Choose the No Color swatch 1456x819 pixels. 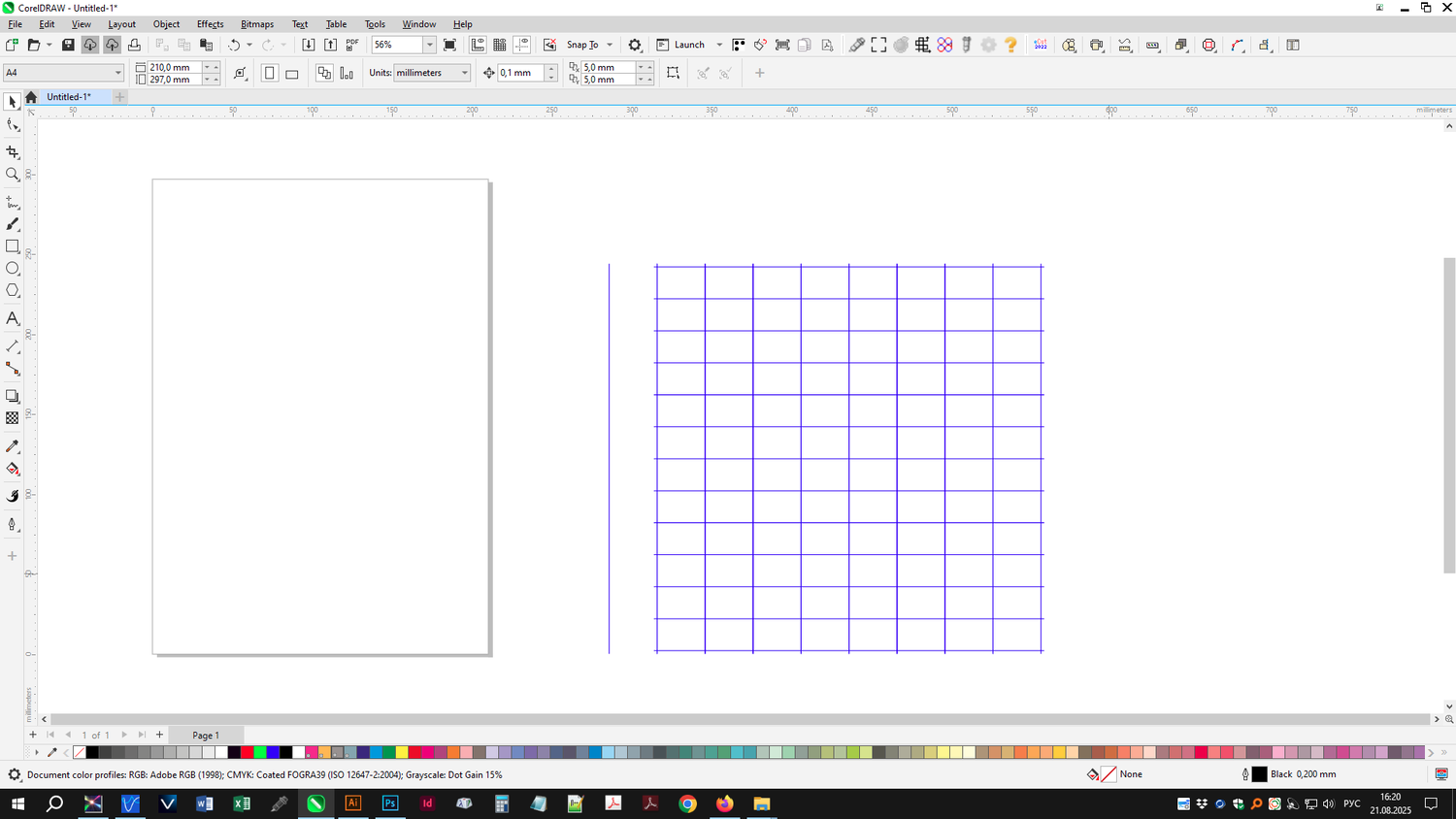[80, 752]
